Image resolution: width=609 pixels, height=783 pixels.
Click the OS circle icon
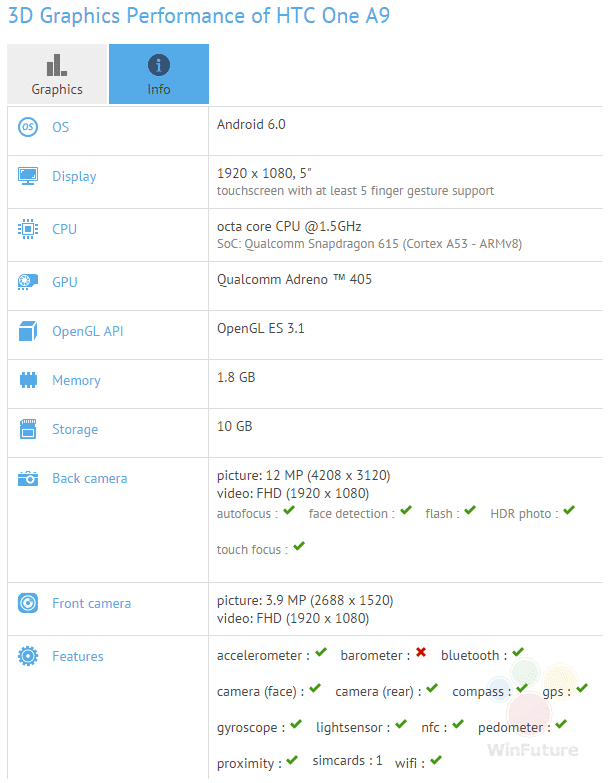pos(28,127)
